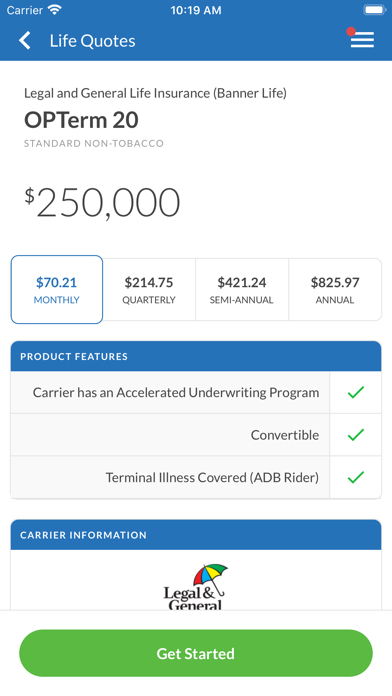Tap the Convertible green checkmark
392x696 pixels.
point(356,435)
